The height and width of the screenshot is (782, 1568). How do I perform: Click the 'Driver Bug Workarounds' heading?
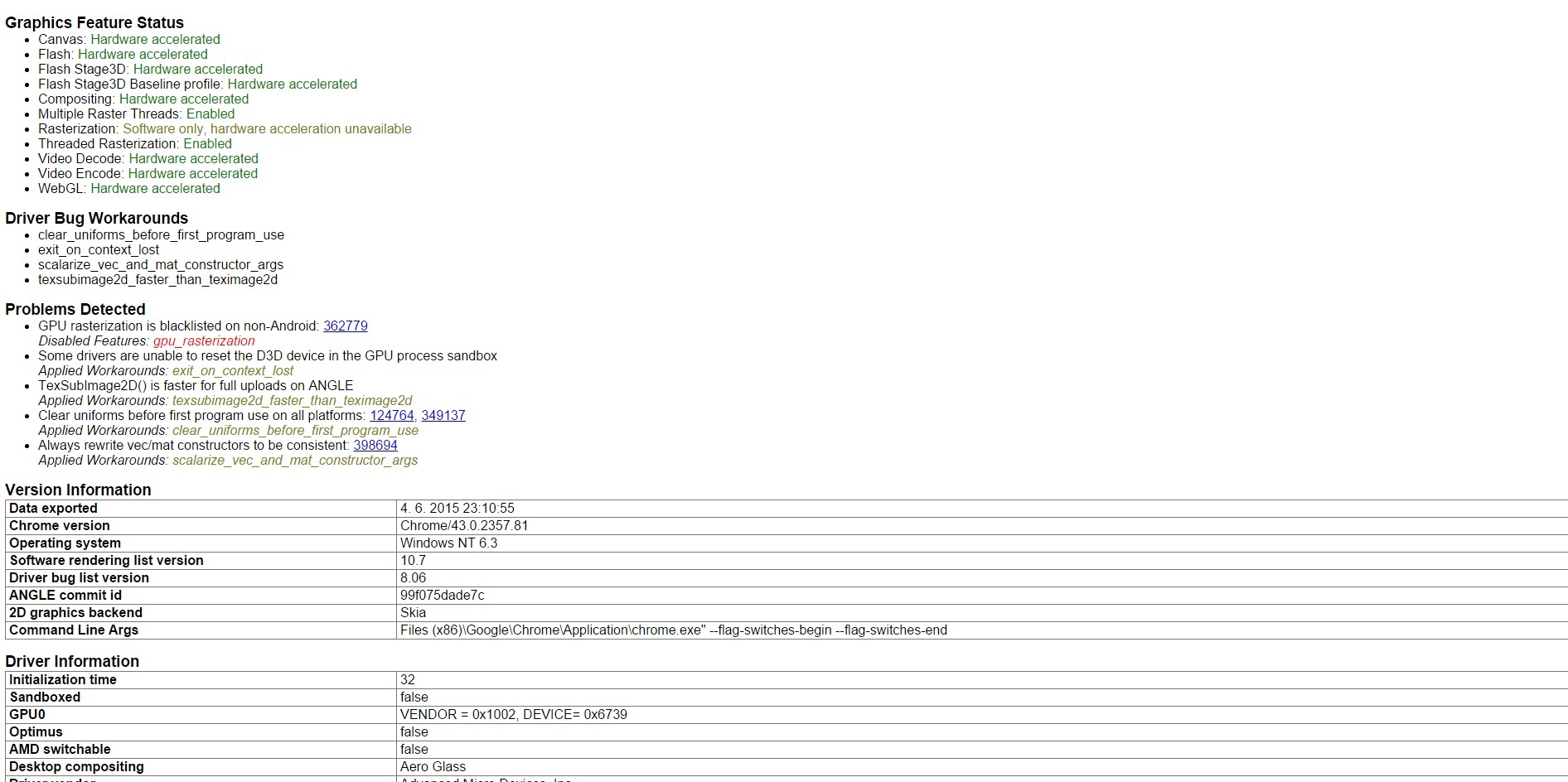point(96,219)
